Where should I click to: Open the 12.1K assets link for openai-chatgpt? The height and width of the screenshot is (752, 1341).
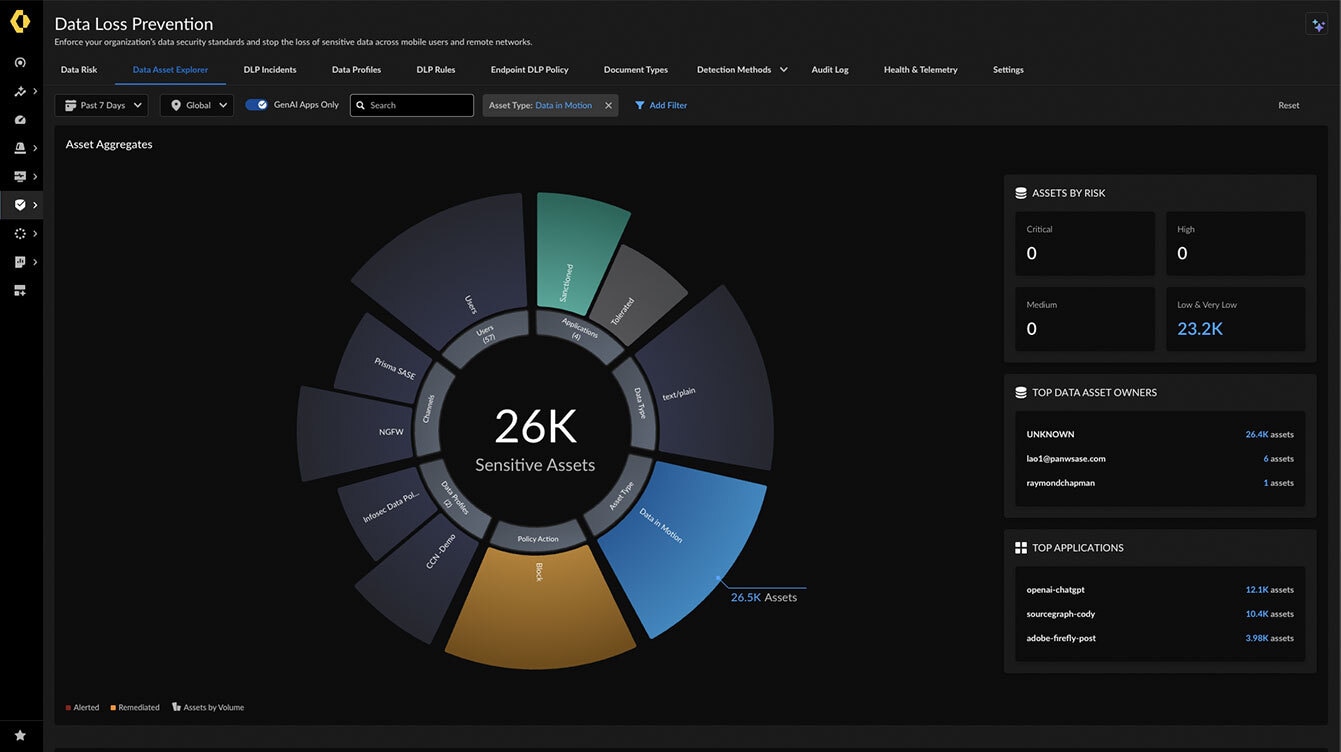1269,590
